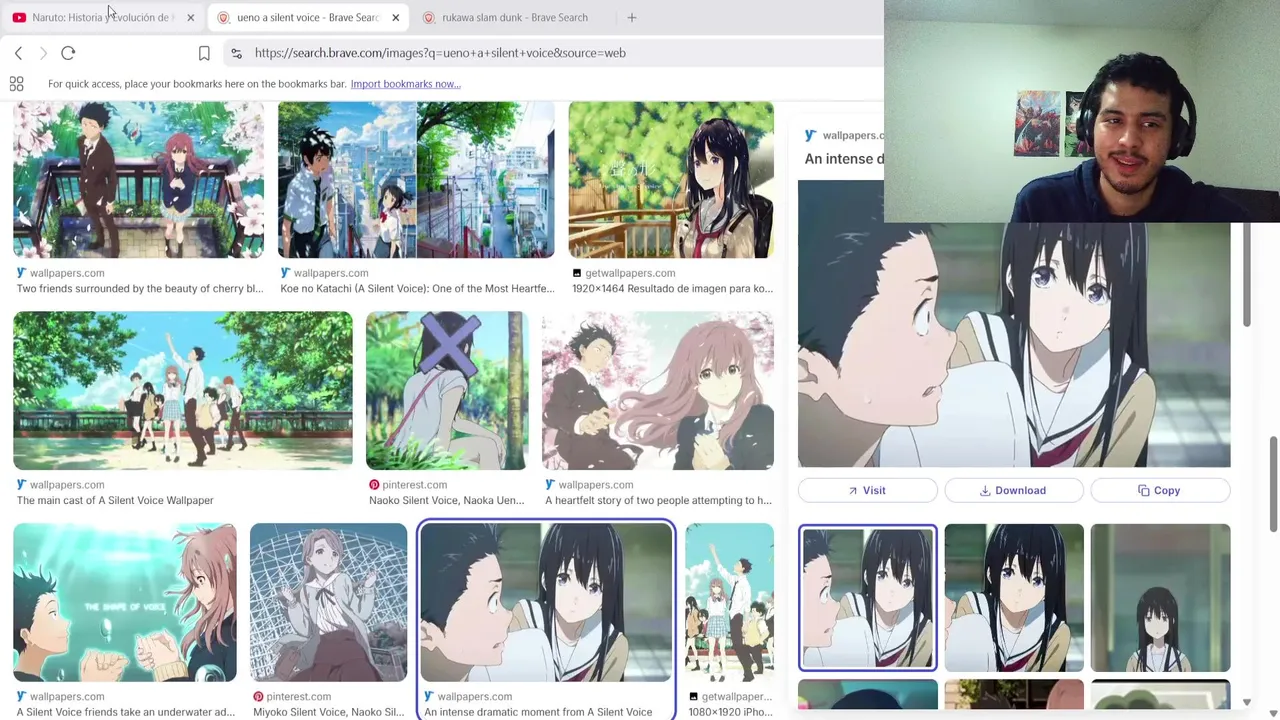Select first related thumbnail in preview panel

pyautogui.click(x=868, y=598)
